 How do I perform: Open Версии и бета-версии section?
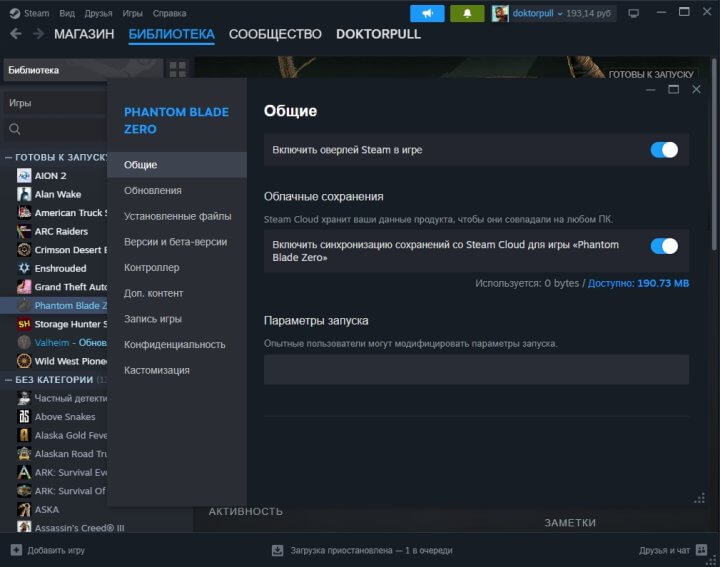coord(177,241)
